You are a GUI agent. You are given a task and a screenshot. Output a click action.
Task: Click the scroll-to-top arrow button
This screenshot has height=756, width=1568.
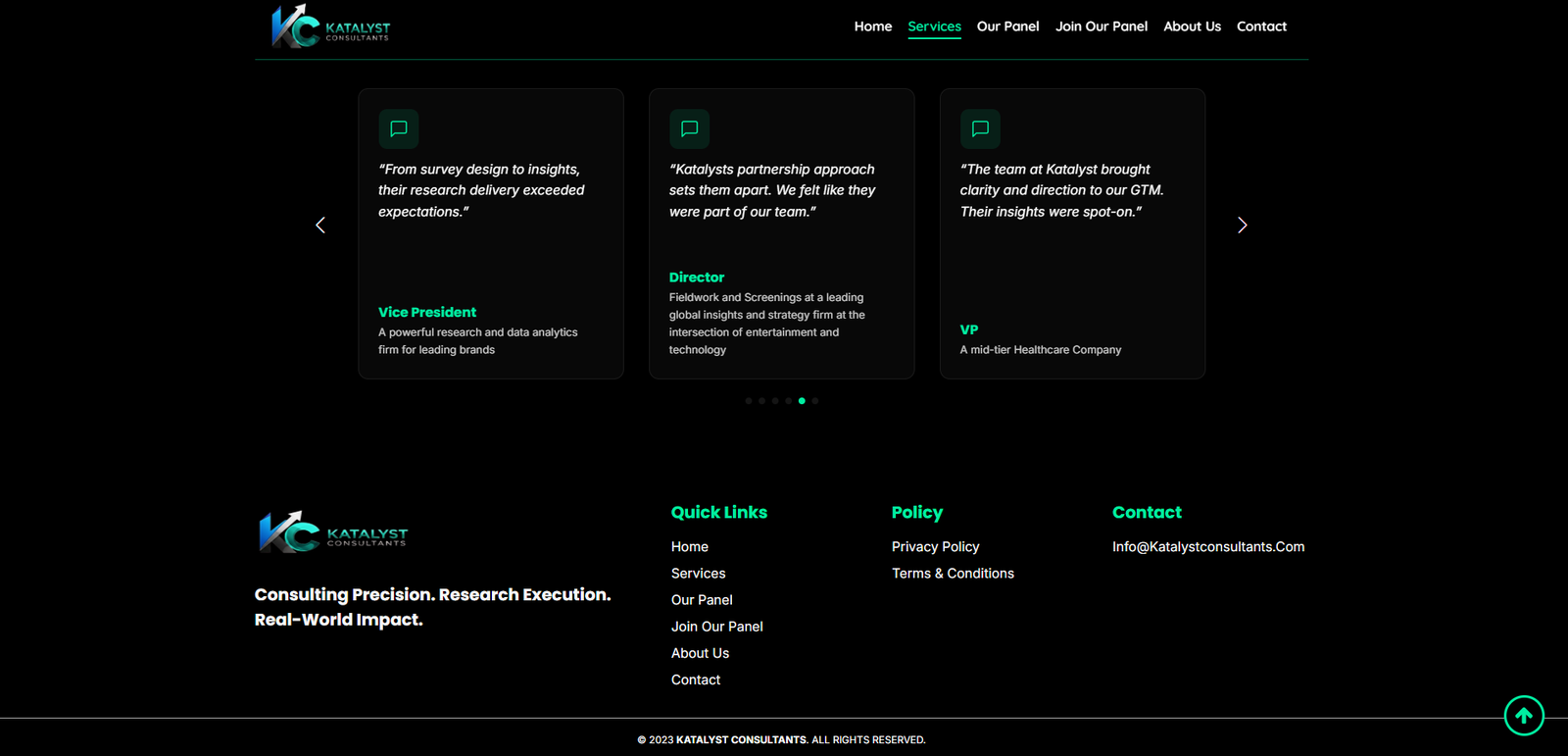(1524, 716)
